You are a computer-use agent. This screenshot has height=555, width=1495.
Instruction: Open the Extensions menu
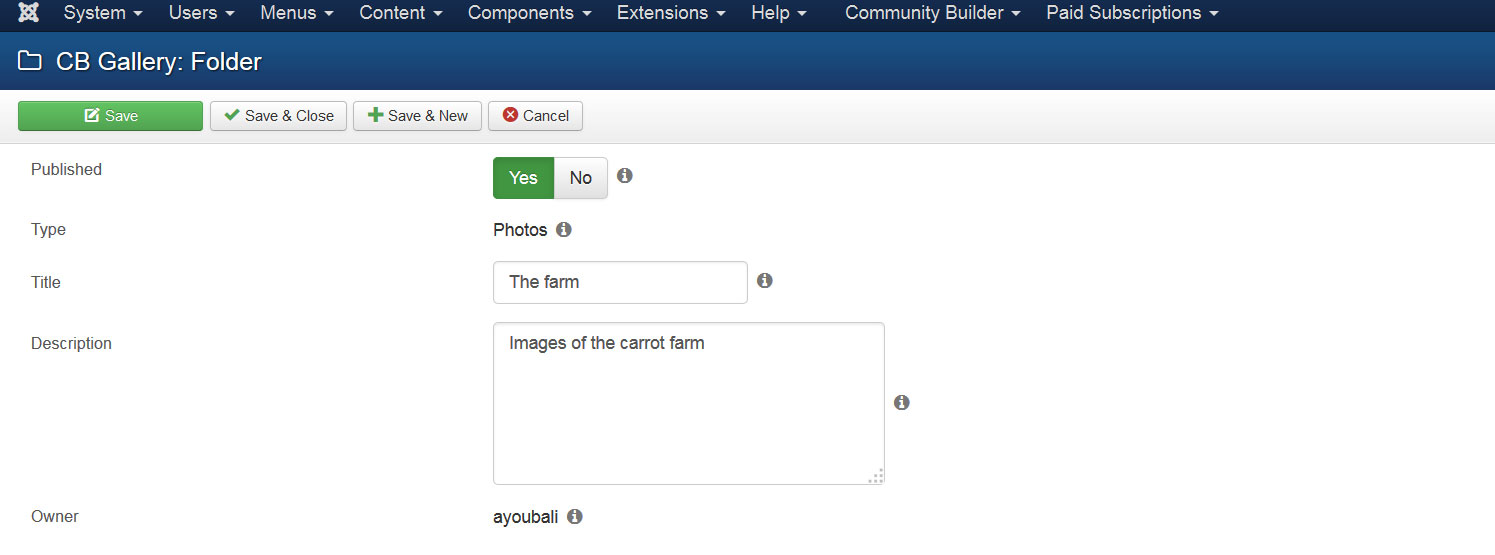[671, 13]
